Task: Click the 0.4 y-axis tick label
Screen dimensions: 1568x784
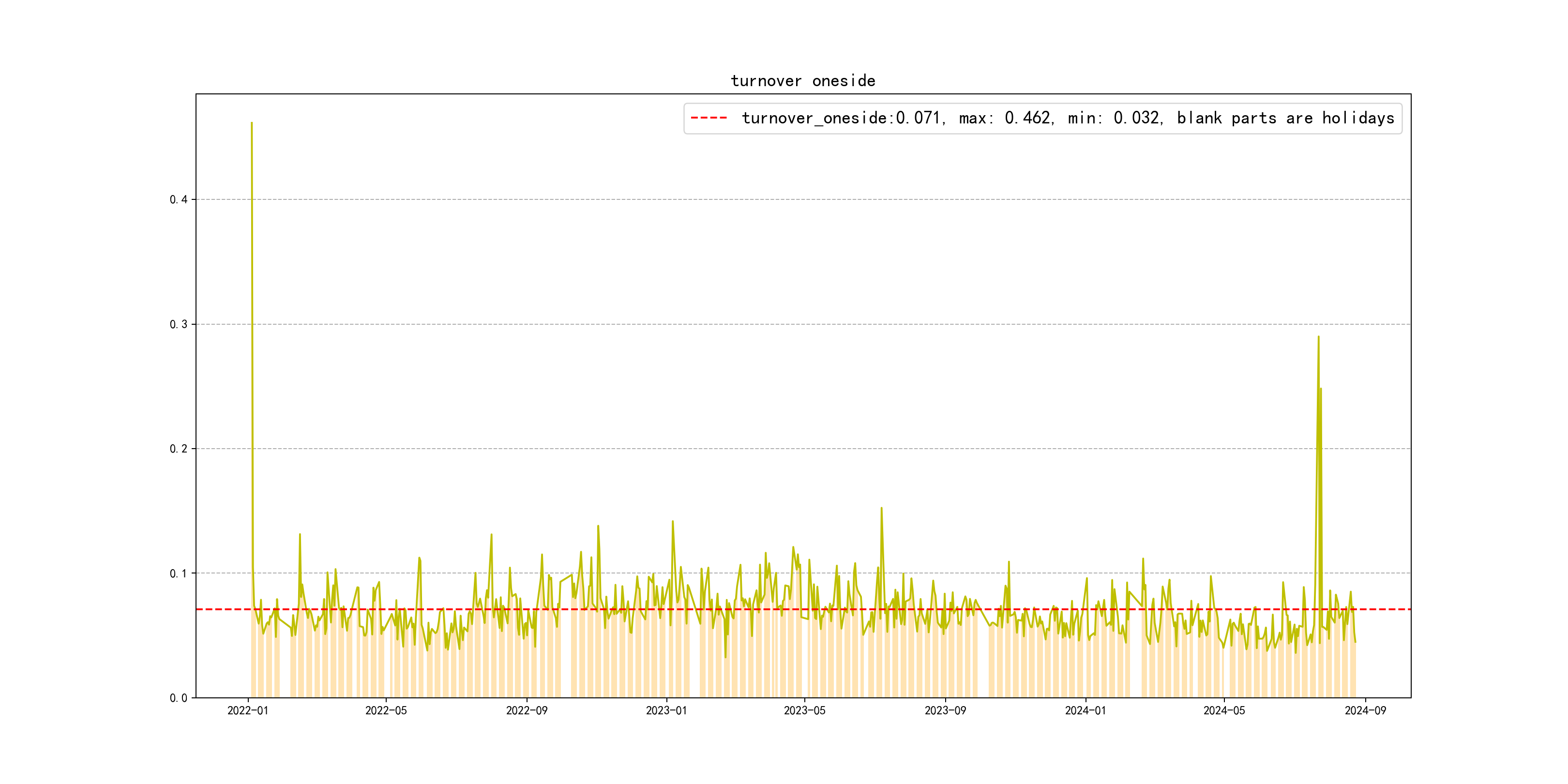Action: pyautogui.click(x=179, y=200)
